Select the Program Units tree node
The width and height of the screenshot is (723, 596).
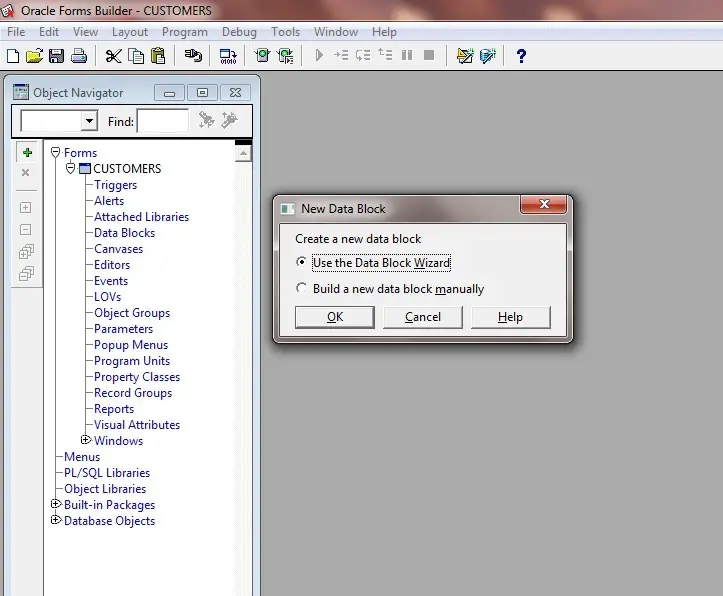[x=132, y=361]
